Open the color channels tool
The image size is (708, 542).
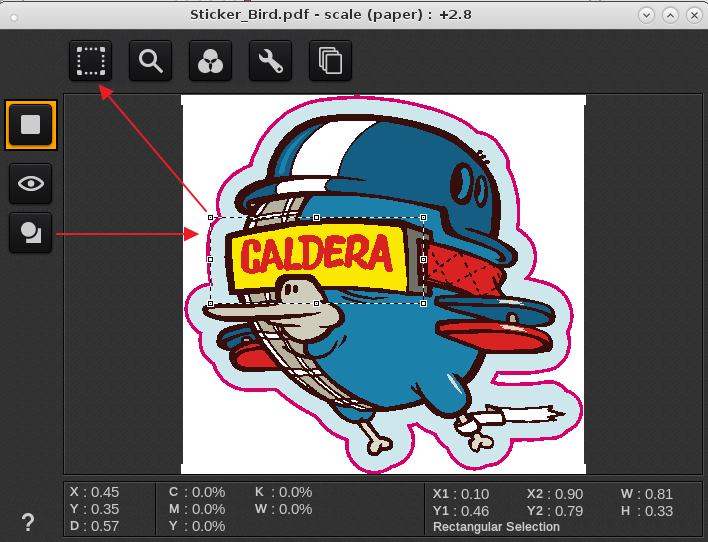210,61
